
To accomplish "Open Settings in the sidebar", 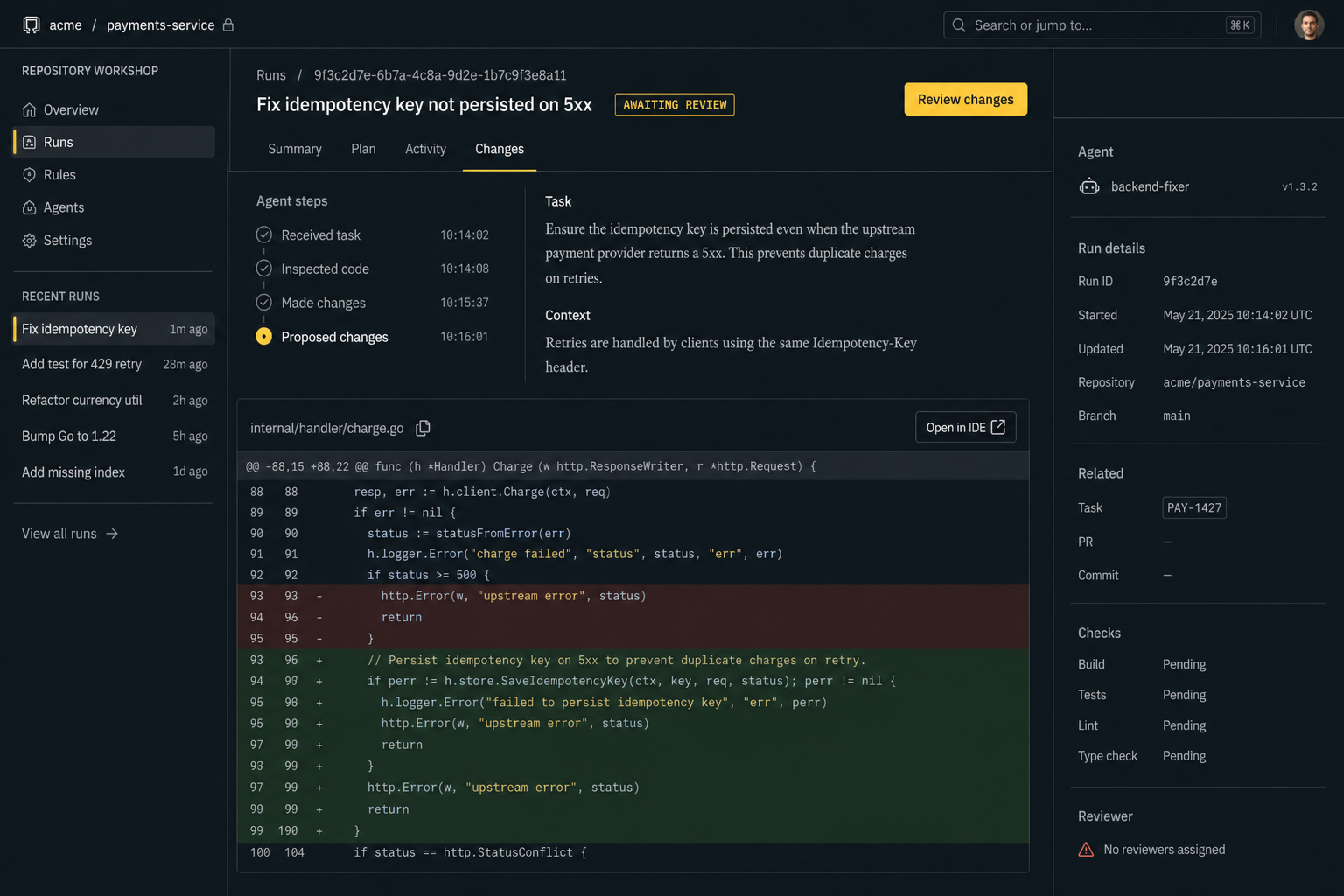I will pos(114,240).
